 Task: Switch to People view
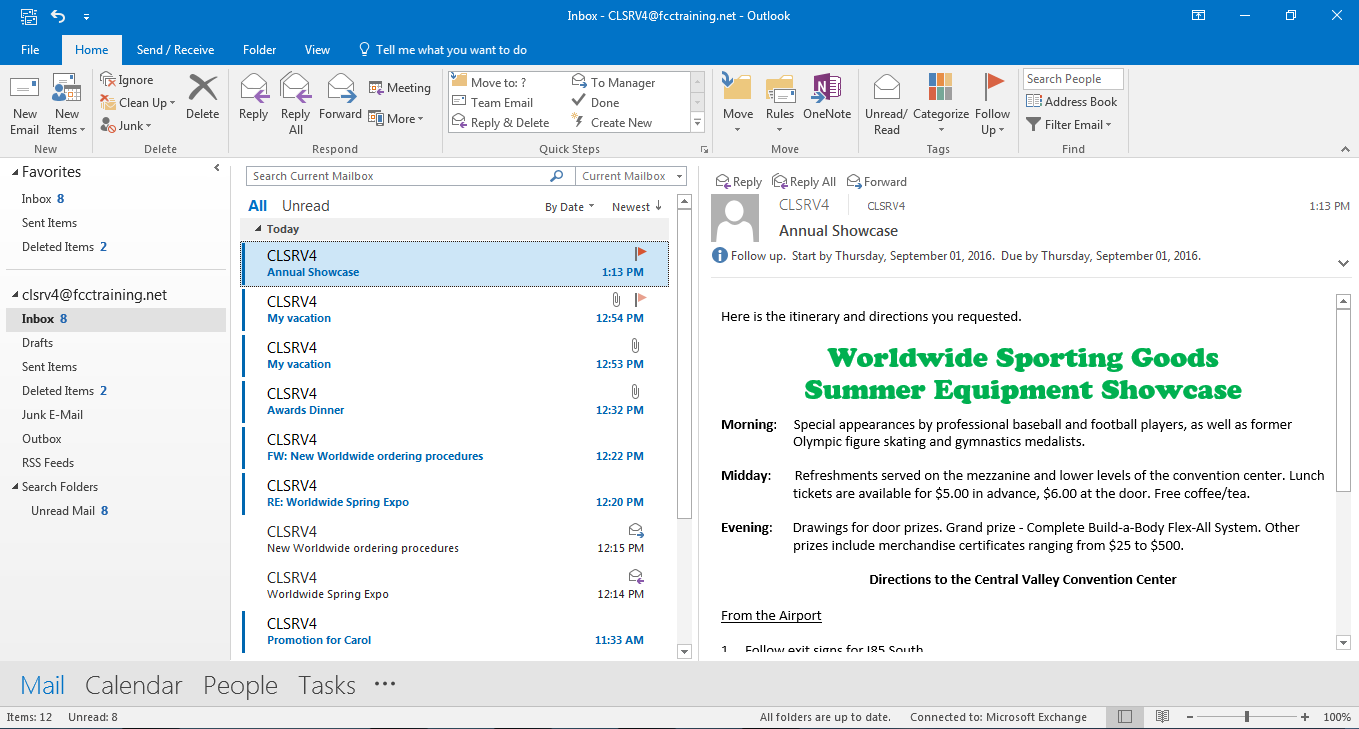(240, 685)
